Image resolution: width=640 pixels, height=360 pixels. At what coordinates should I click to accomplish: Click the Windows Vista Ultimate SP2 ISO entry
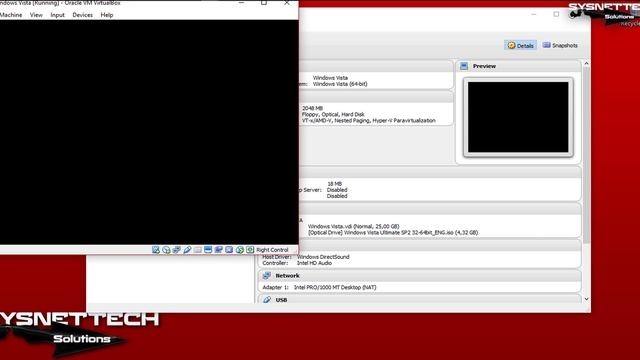[x=393, y=232]
